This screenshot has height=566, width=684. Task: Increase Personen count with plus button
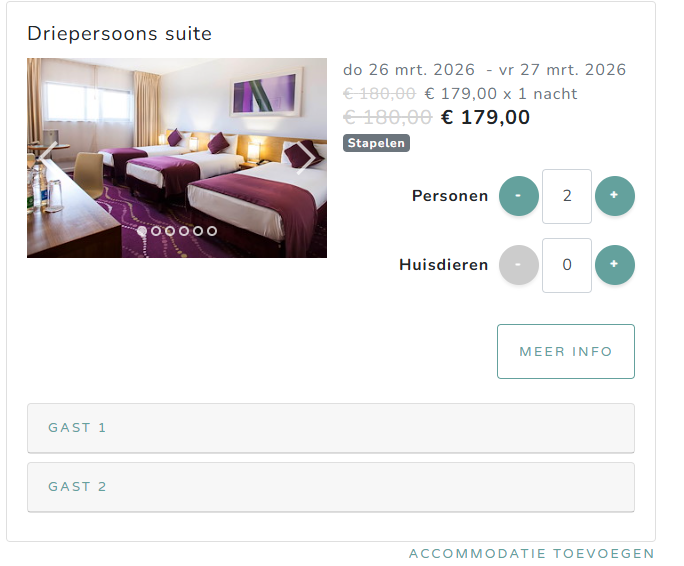click(615, 196)
